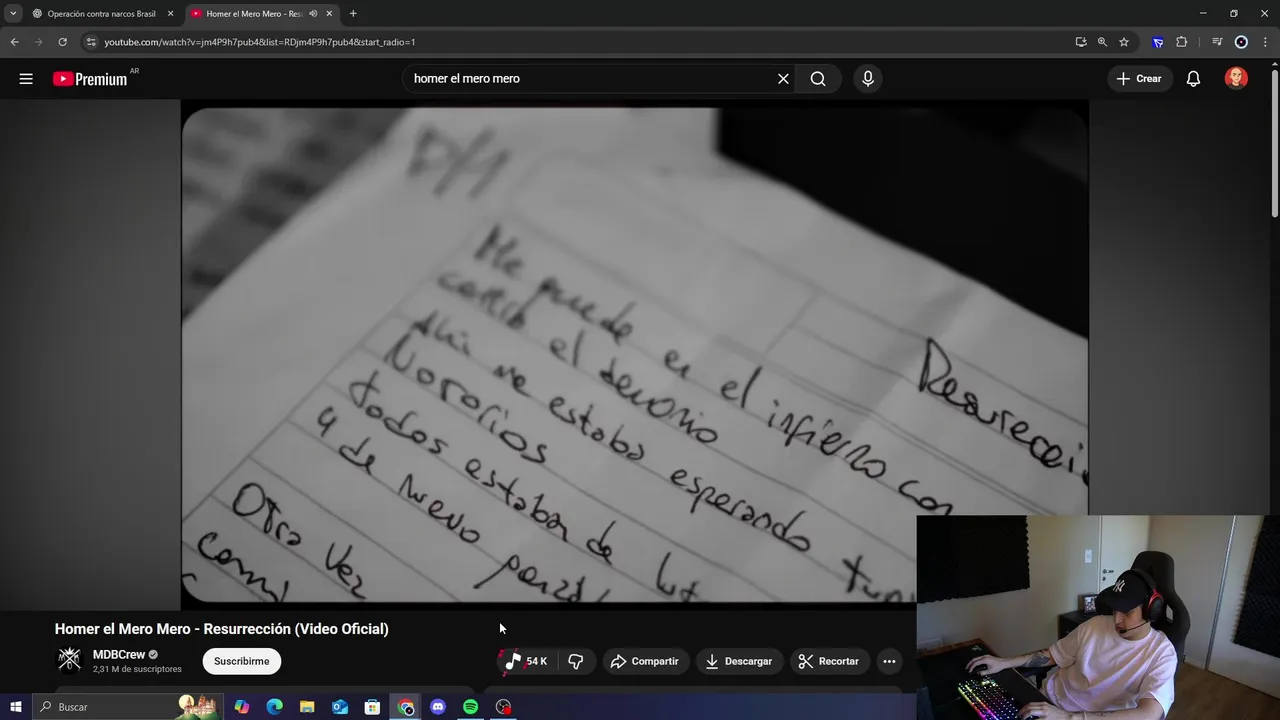Click the Crear button
The width and height of the screenshot is (1280, 720).
[1139, 79]
